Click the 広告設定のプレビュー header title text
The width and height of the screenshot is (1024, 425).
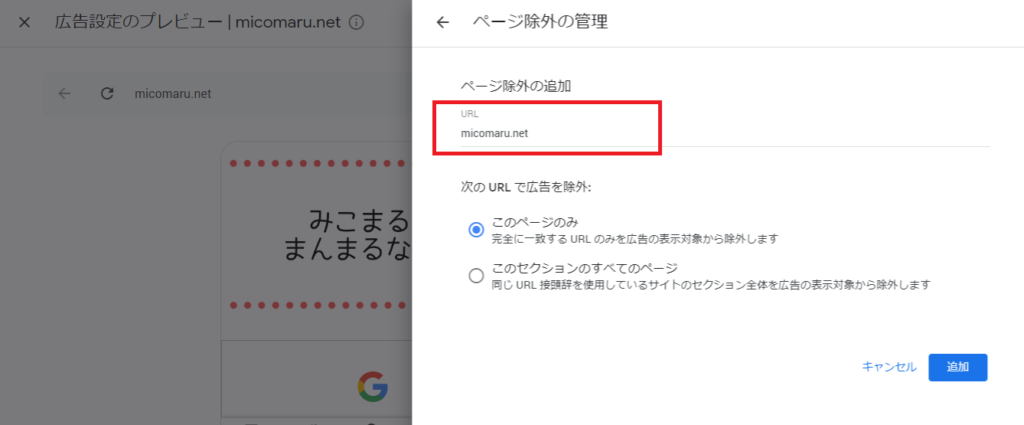click(198, 23)
